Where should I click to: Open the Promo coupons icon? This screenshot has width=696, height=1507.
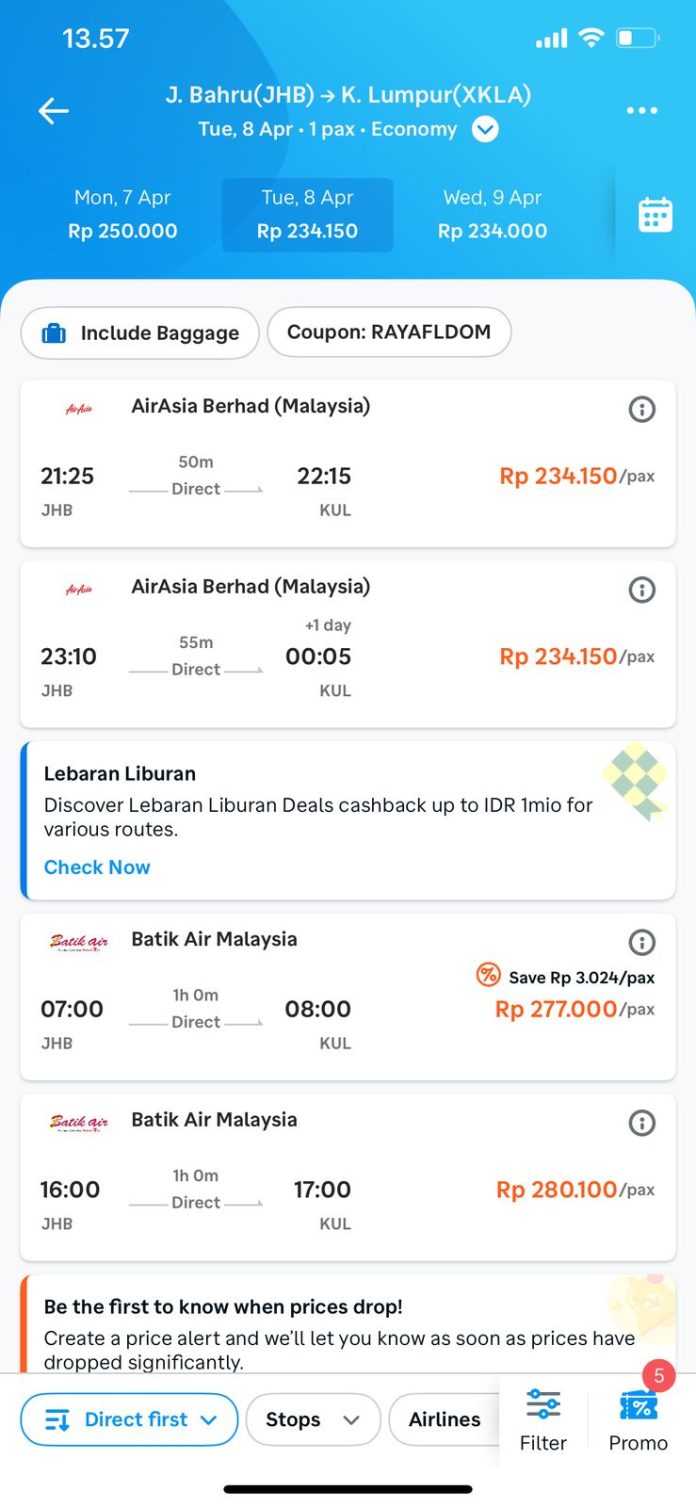(638, 1419)
